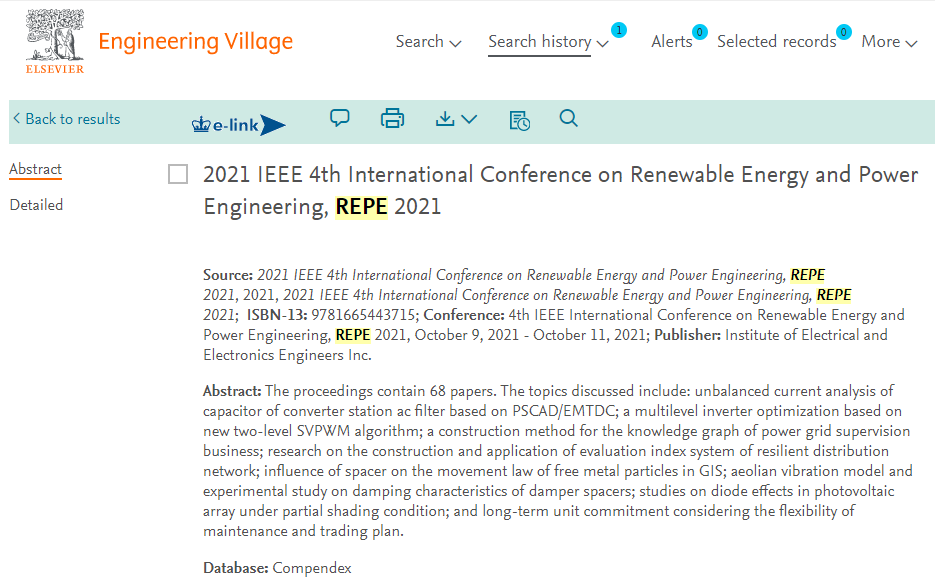This screenshot has height=583, width=935.
Task: Click the ISBN-13 number 9781665443715
Action: coord(364,315)
